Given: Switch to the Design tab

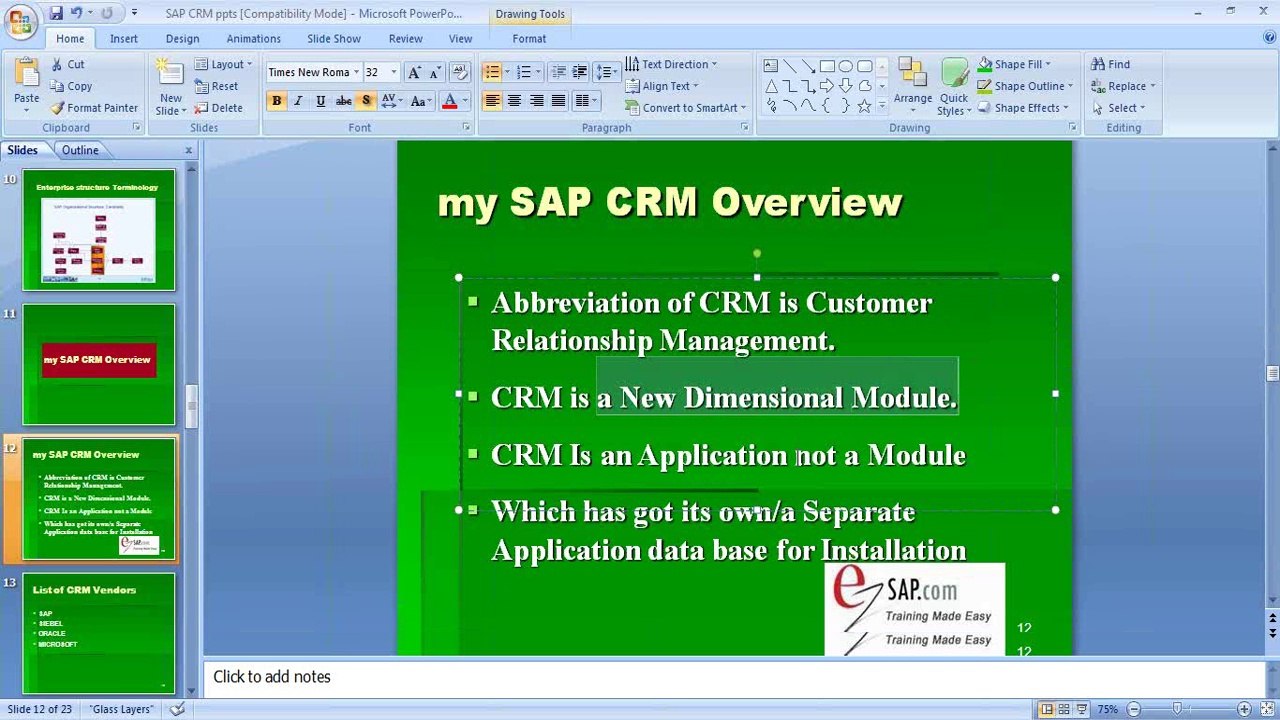Looking at the screenshot, I should (x=182, y=38).
